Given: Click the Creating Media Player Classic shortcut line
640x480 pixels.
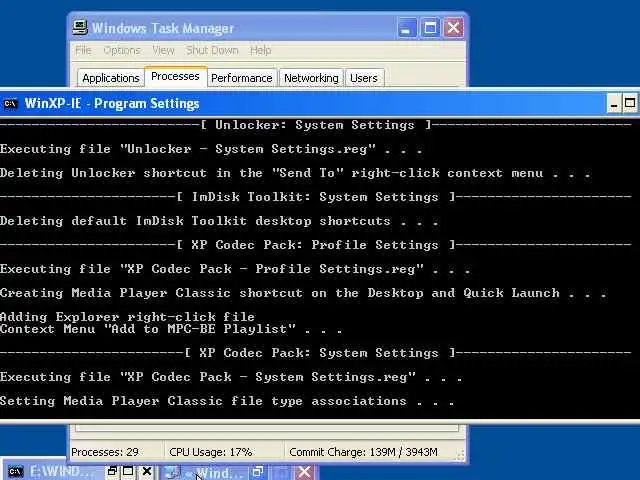Looking at the screenshot, I should pyautogui.click(x=303, y=293).
